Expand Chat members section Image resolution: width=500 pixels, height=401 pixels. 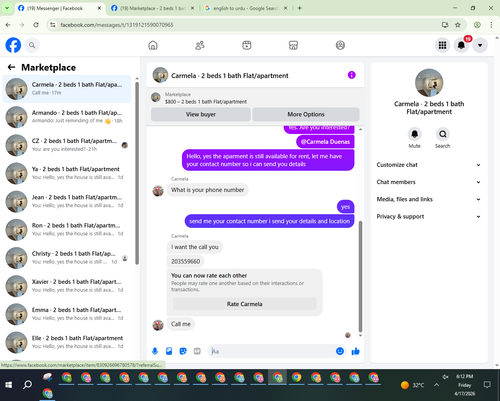[429, 182]
